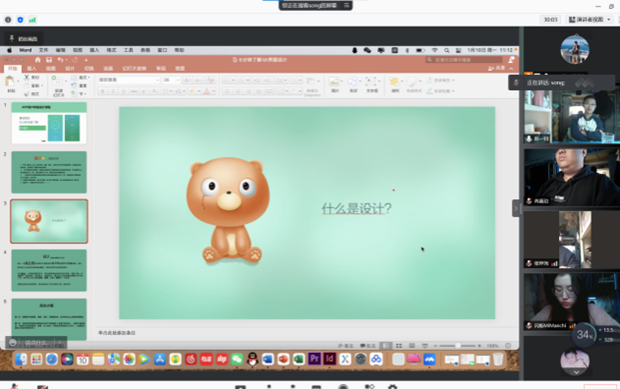Click the Share button in PowerPoint
Screen dimensions: 620x389
pyautogui.click(x=497, y=68)
